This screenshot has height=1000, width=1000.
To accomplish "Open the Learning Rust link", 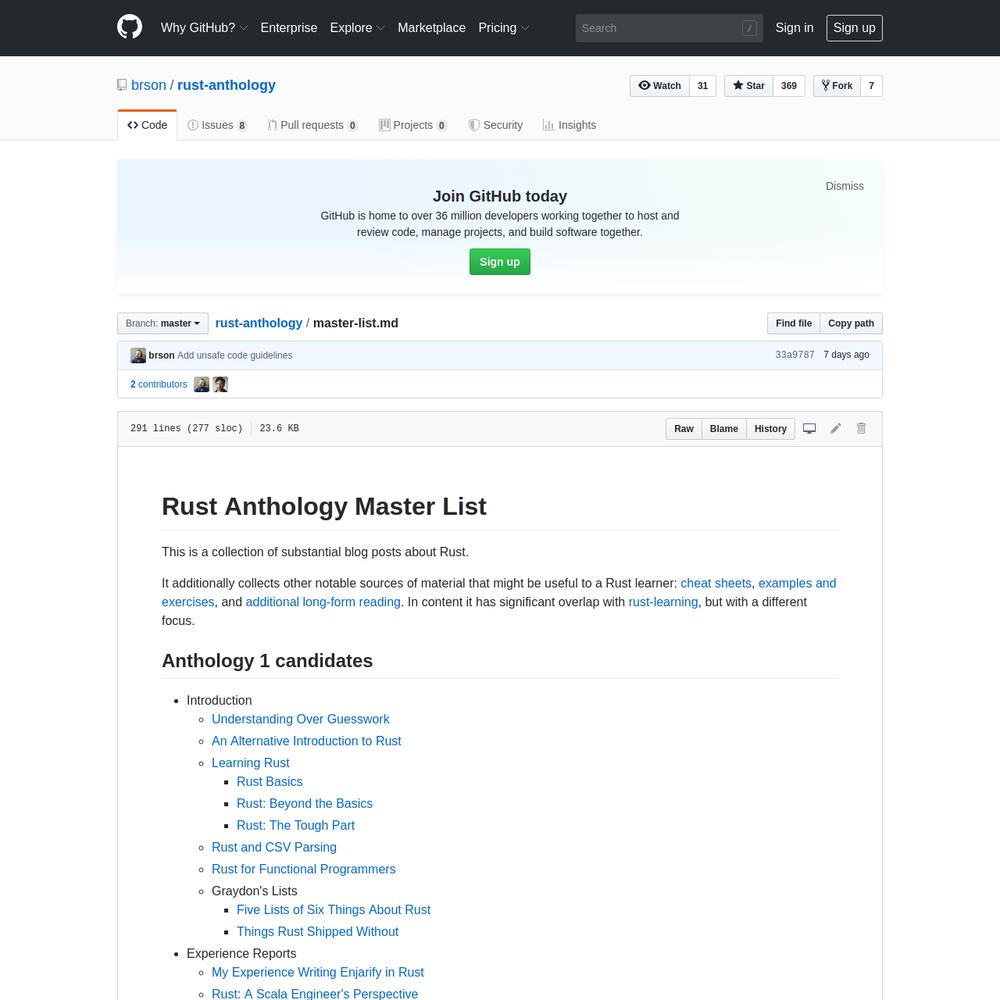I will coord(251,763).
